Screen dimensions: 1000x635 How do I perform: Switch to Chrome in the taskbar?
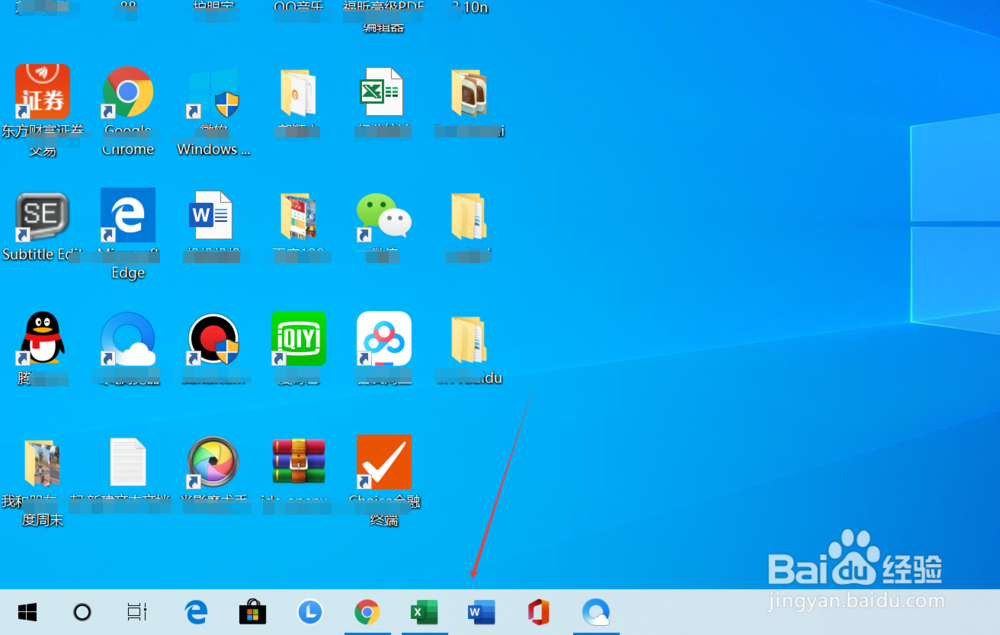tap(367, 612)
